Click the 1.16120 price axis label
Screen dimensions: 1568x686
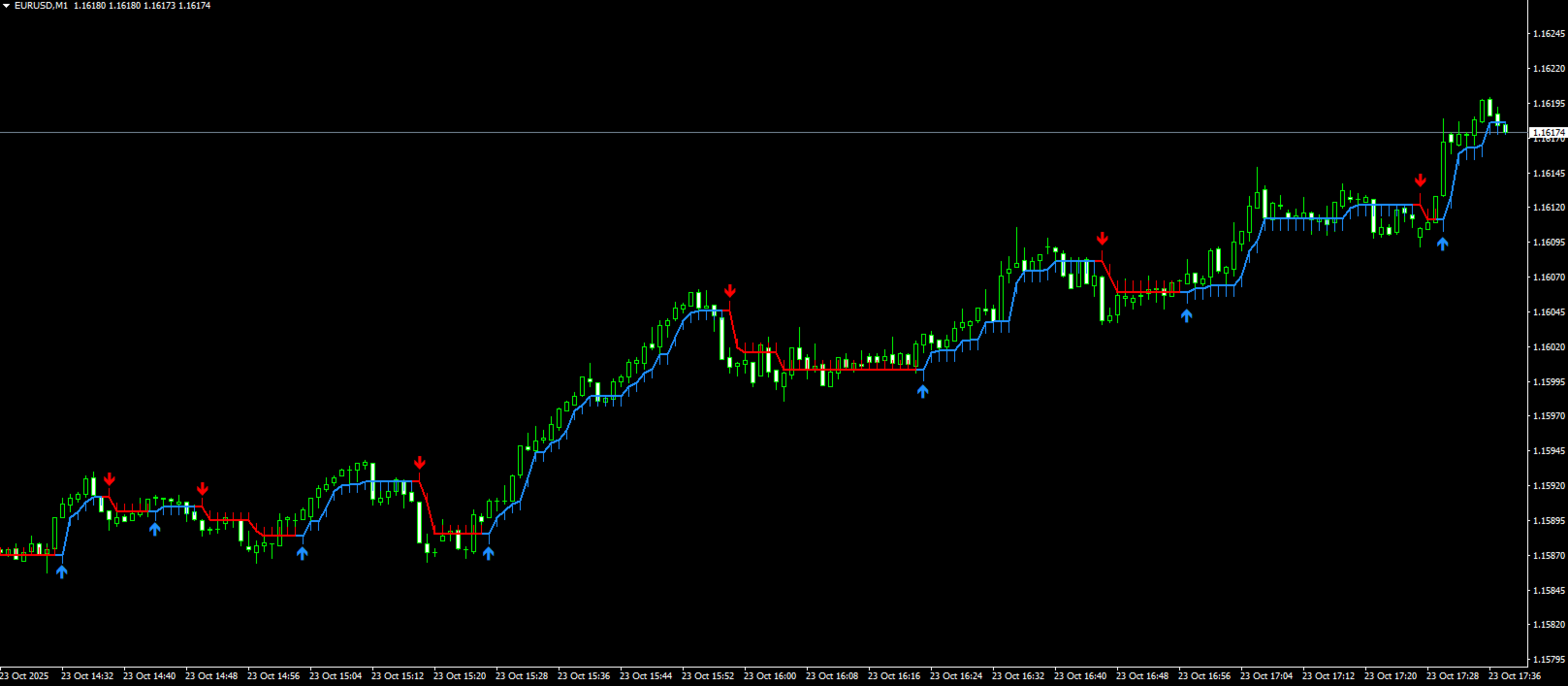pos(1549,208)
